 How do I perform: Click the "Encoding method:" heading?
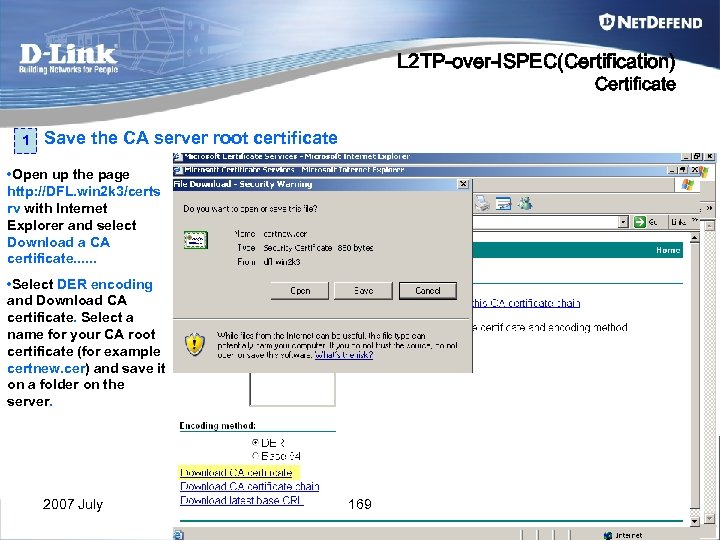pyautogui.click(x=217, y=426)
